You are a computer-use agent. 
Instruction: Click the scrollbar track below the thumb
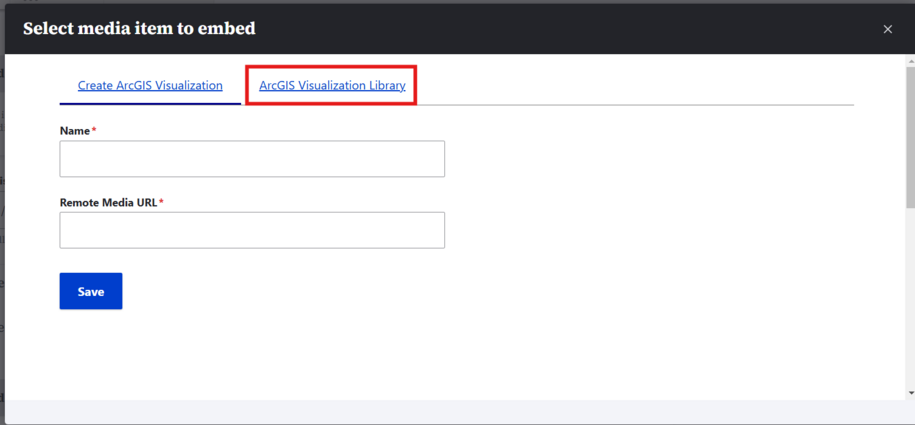click(910, 300)
